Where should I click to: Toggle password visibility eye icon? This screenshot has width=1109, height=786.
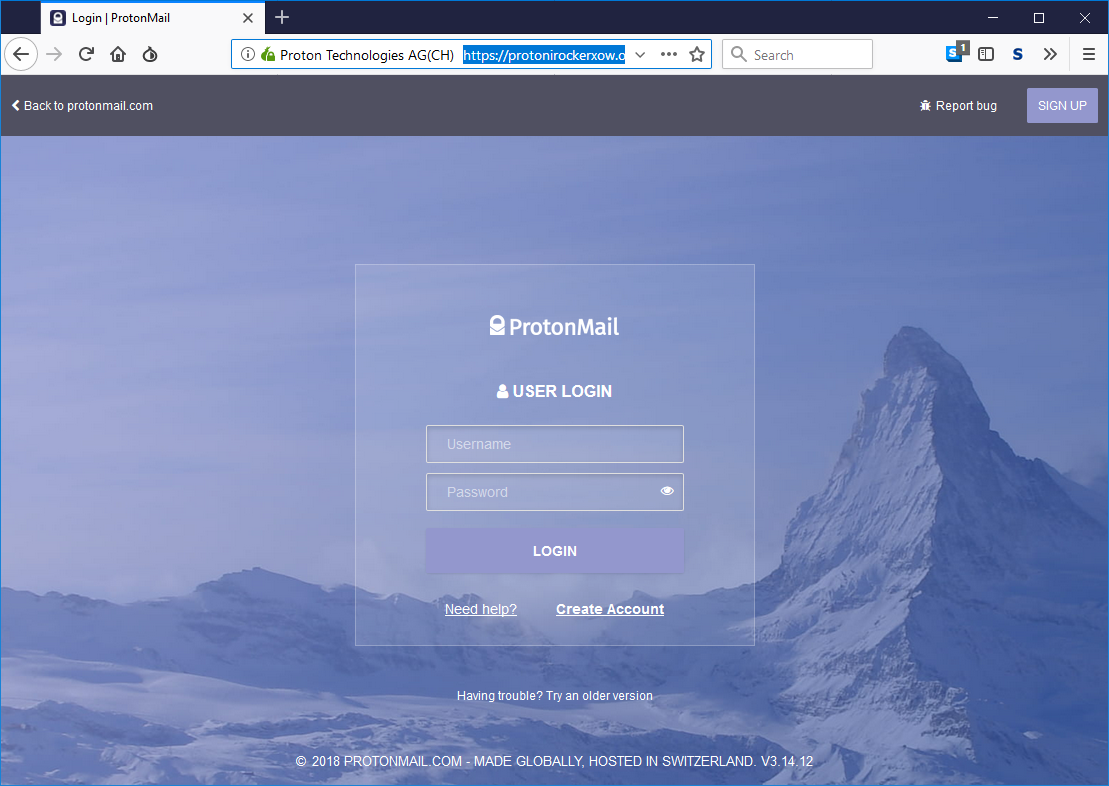667,491
